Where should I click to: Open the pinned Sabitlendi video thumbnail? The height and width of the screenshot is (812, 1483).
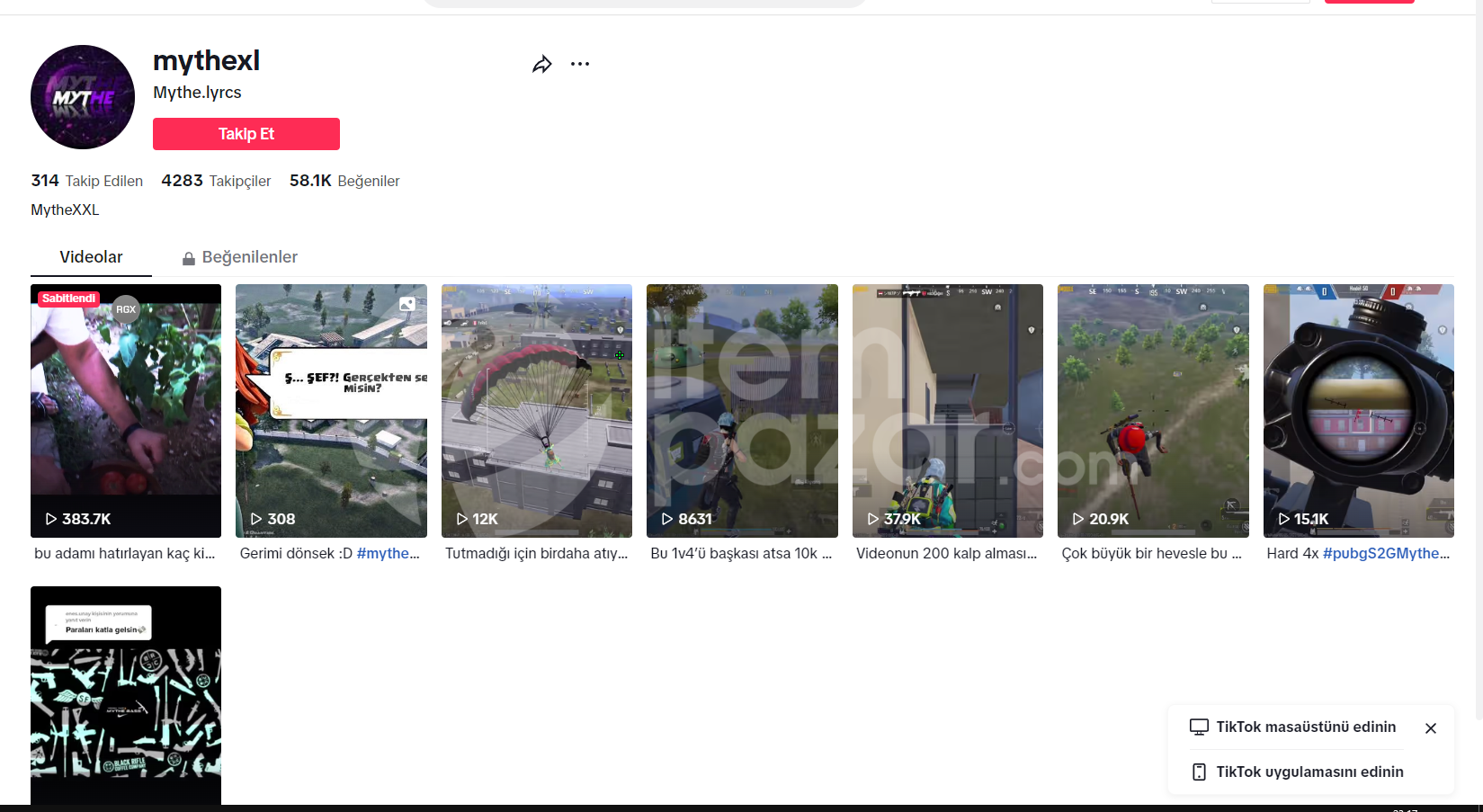pyautogui.click(x=126, y=411)
